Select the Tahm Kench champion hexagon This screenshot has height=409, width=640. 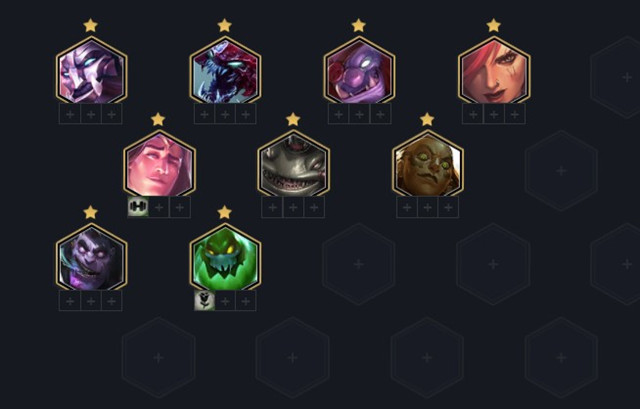coord(293,165)
